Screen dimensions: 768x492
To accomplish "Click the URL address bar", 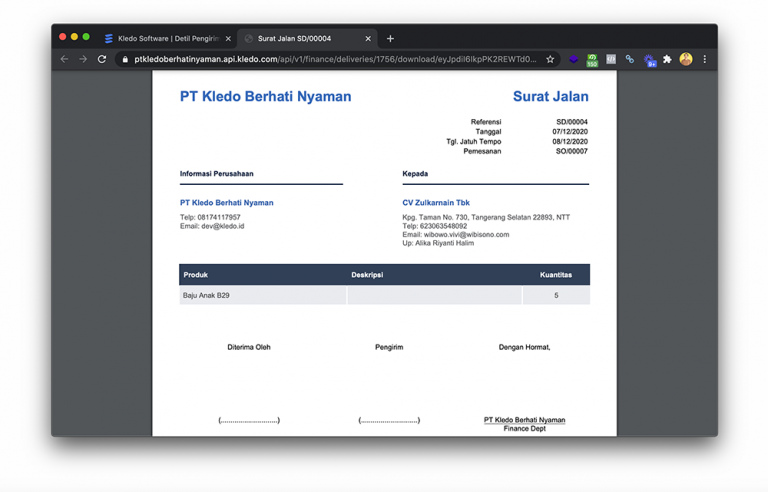I will coord(336,59).
